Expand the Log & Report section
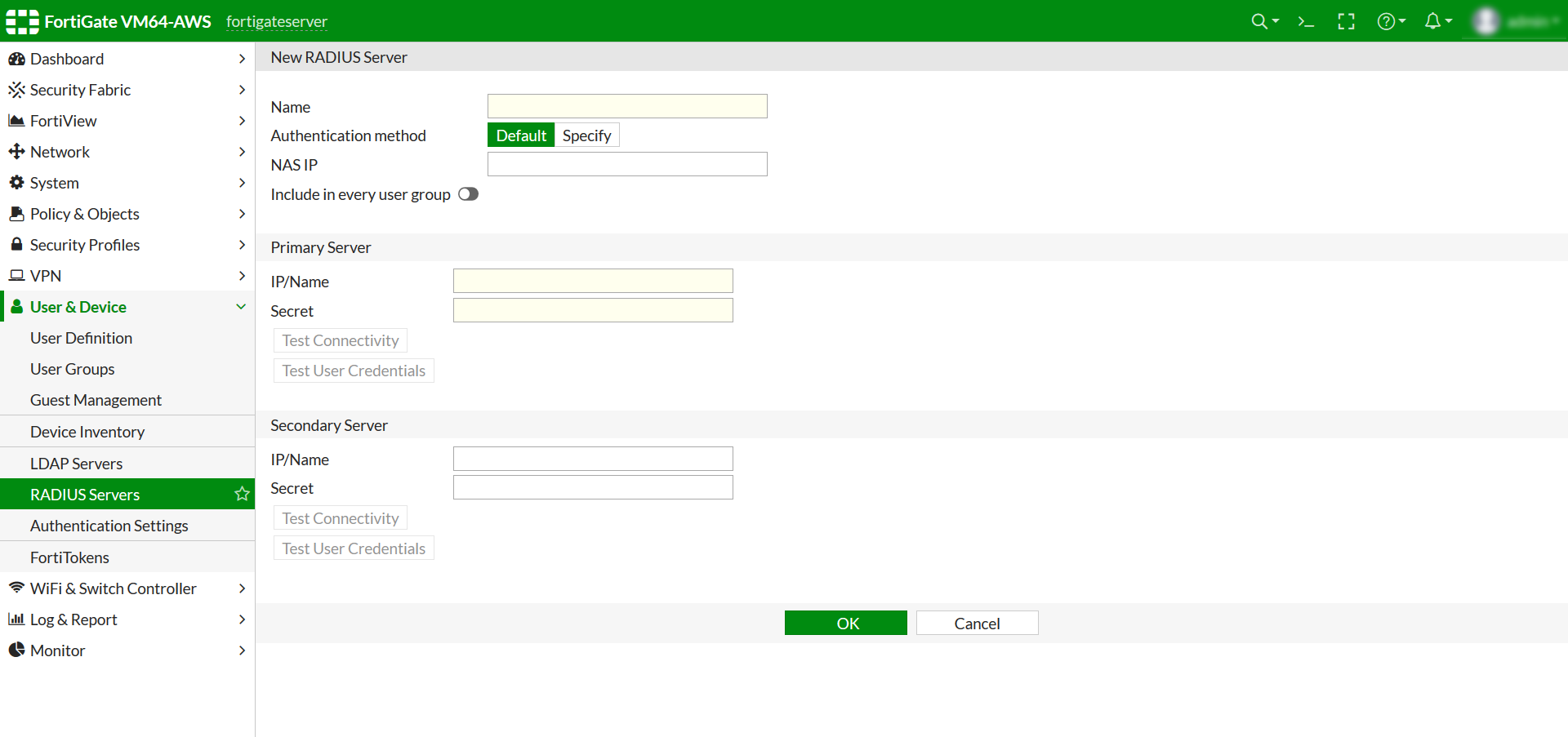Viewport: 1568px width, 737px height. coord(73,619)
